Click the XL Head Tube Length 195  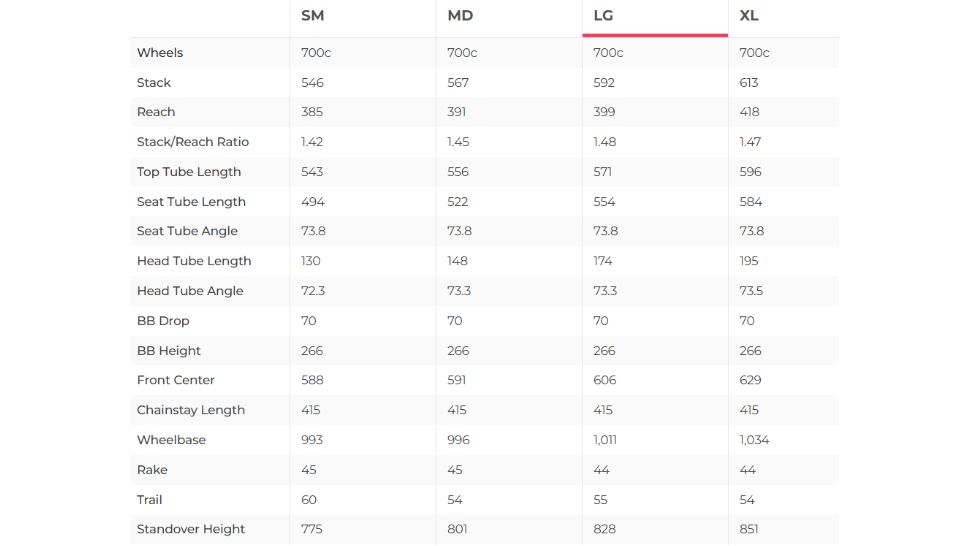750,261
